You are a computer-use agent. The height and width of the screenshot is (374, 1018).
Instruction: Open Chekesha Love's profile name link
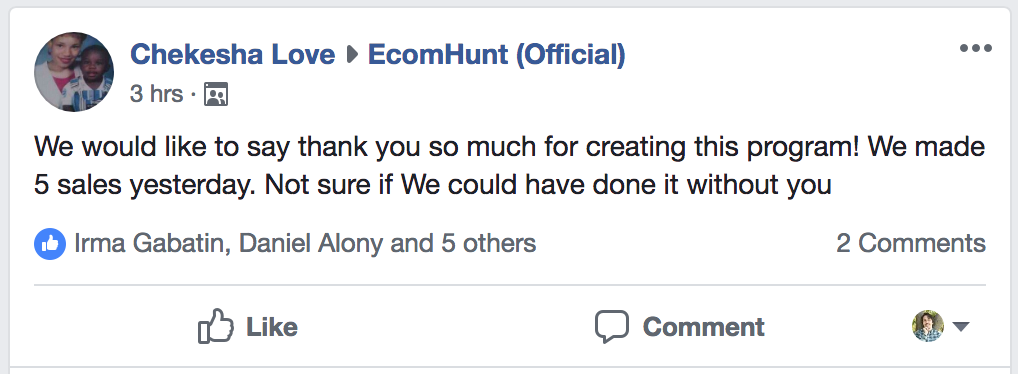click(233, 55)
